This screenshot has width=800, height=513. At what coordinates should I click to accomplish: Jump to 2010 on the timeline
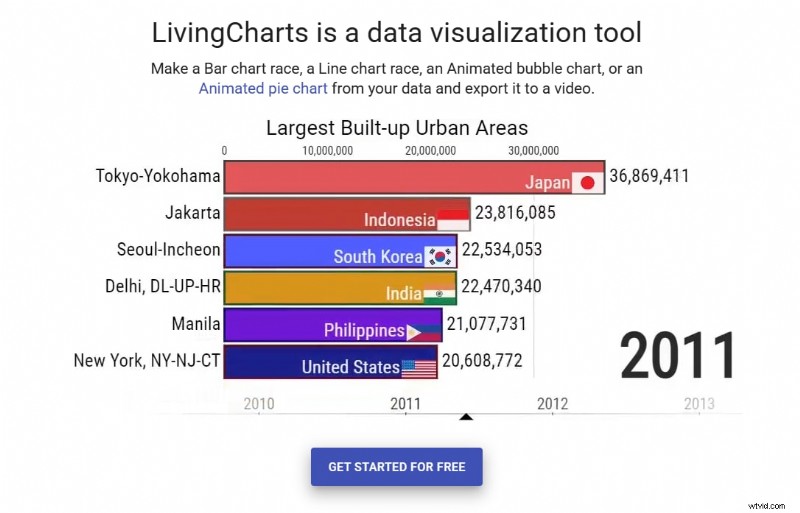click(x=259, y=403)
